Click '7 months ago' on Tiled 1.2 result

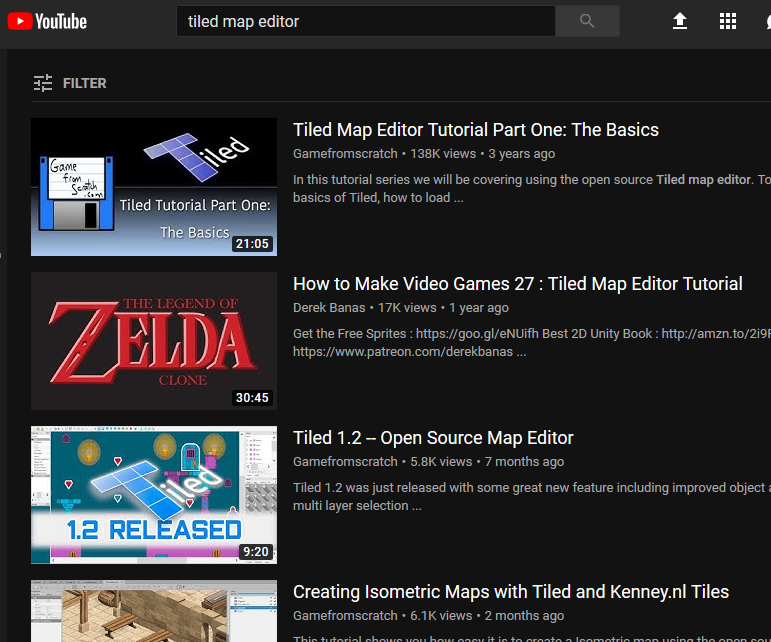(524, 461)
